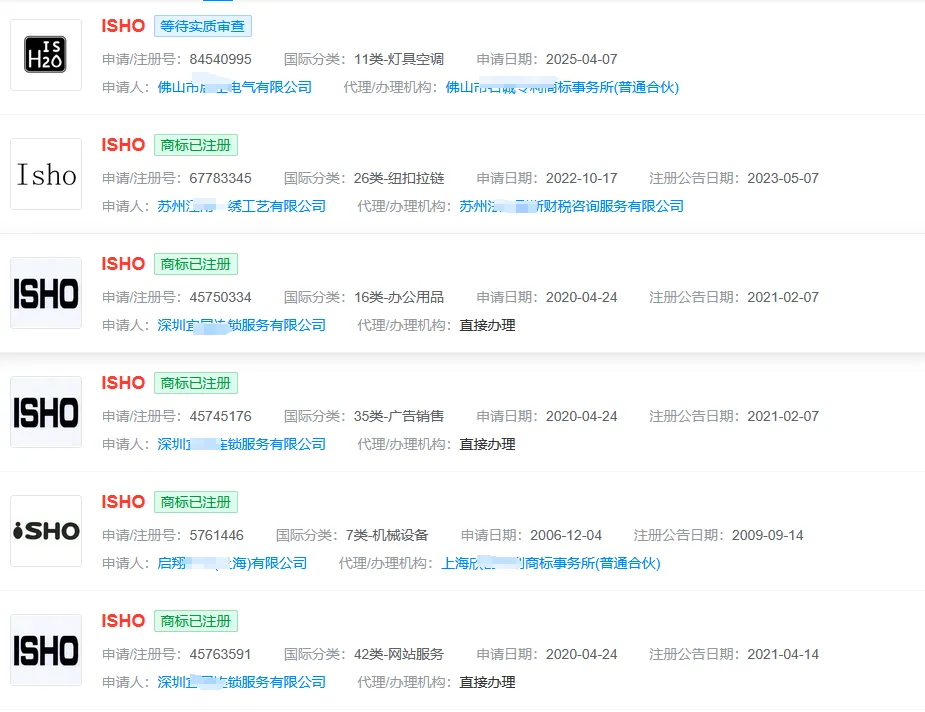Click the 7类-机械设备 classification text

pyautogui.click(x=387, y=536)
